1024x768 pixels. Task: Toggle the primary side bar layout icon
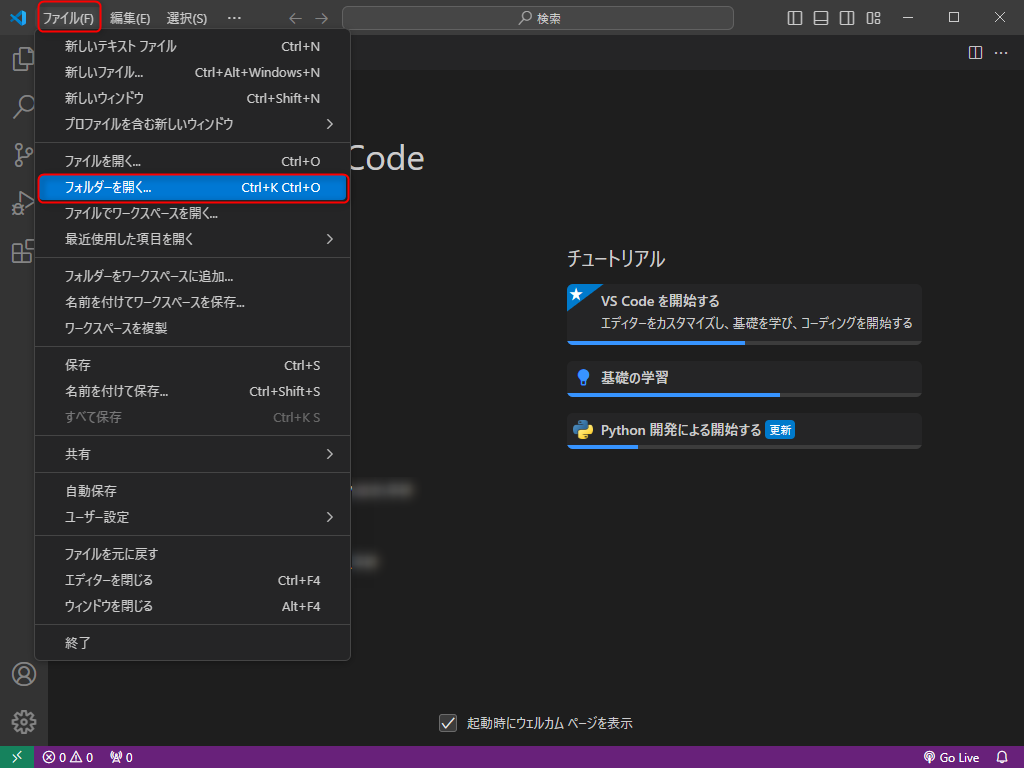[x=795, y=18]
